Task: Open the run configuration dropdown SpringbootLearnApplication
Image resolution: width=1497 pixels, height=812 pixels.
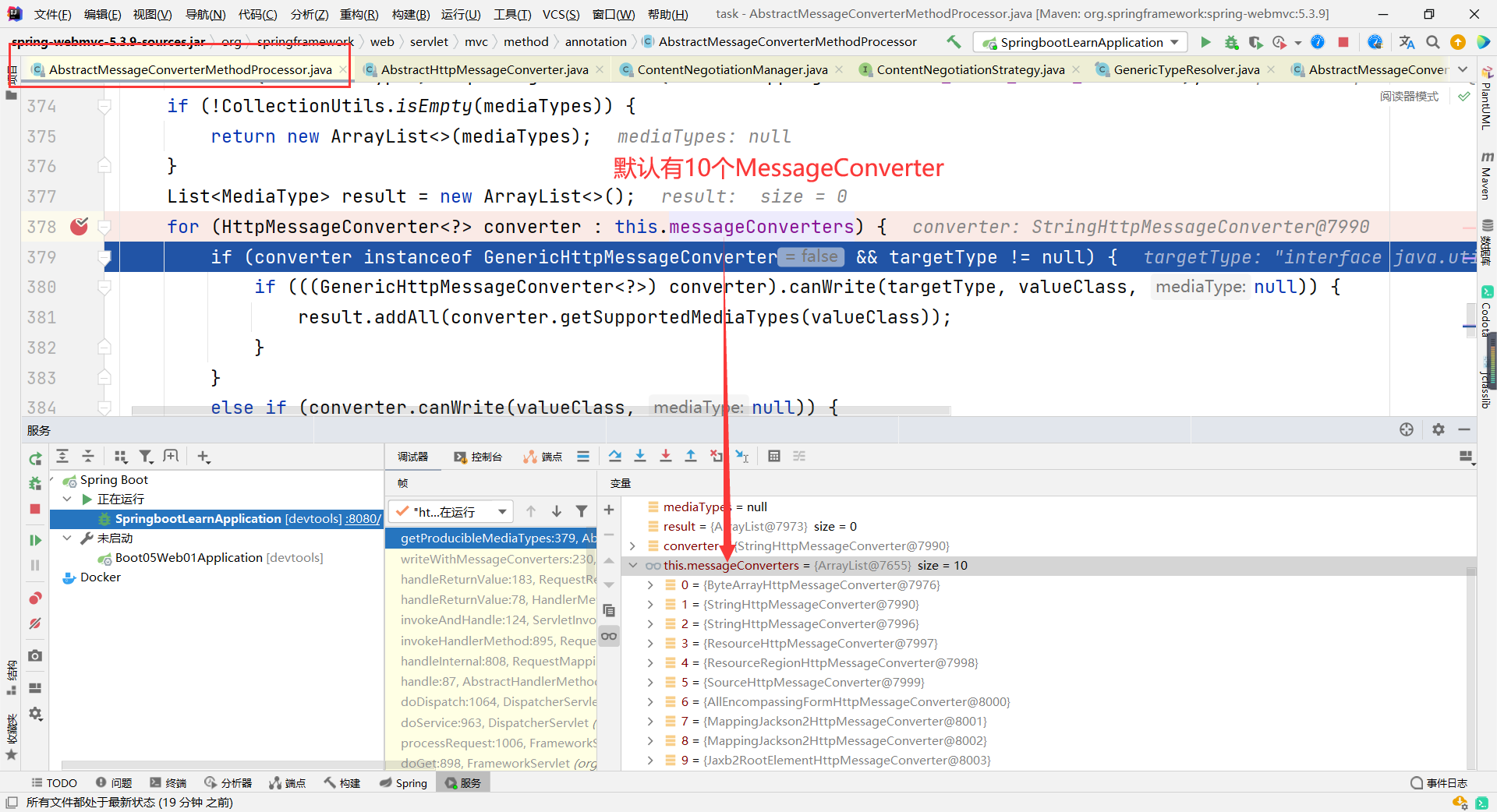Action: tap(1081, 42)
